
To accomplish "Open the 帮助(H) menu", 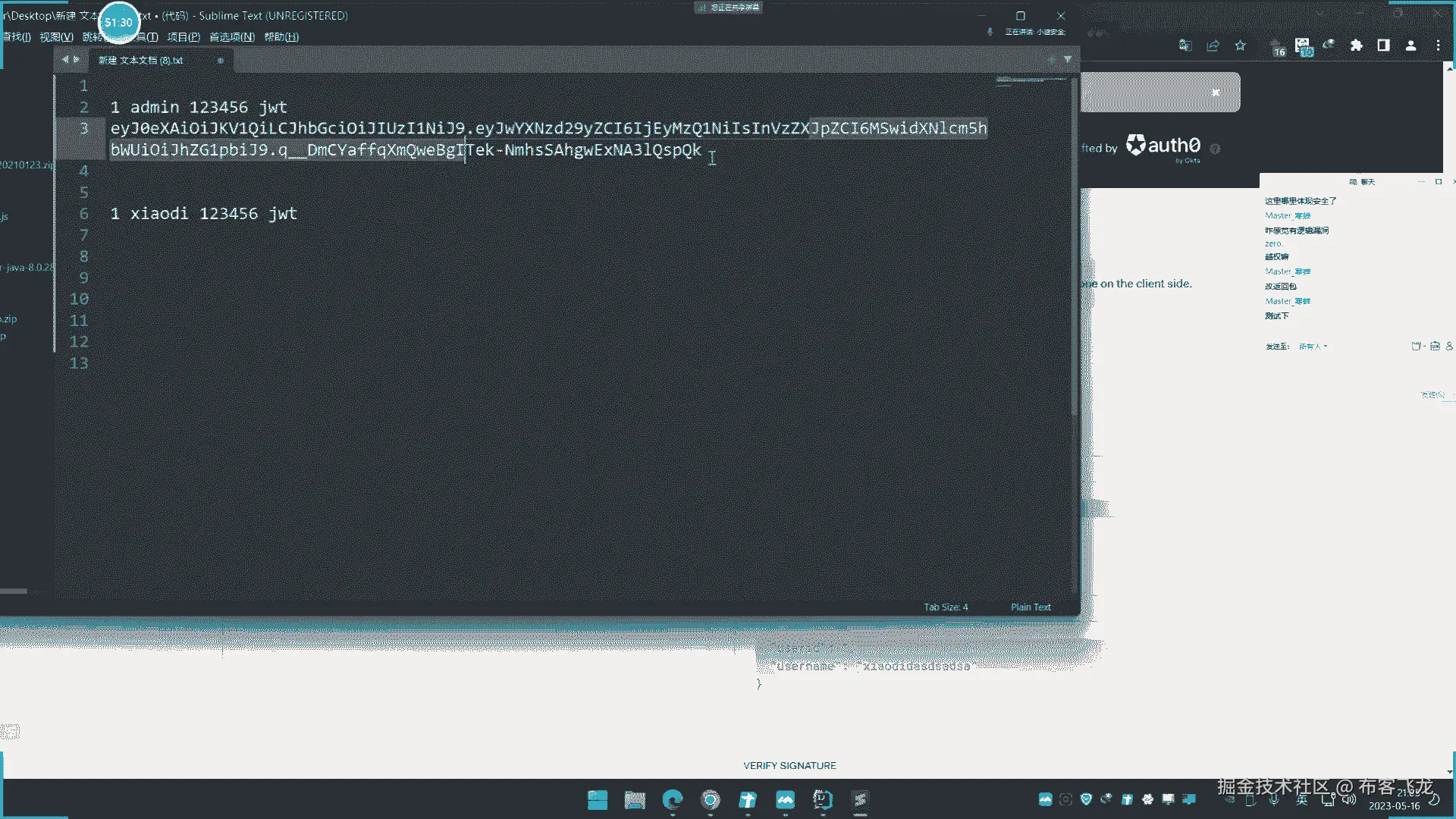I will [281, 36].
